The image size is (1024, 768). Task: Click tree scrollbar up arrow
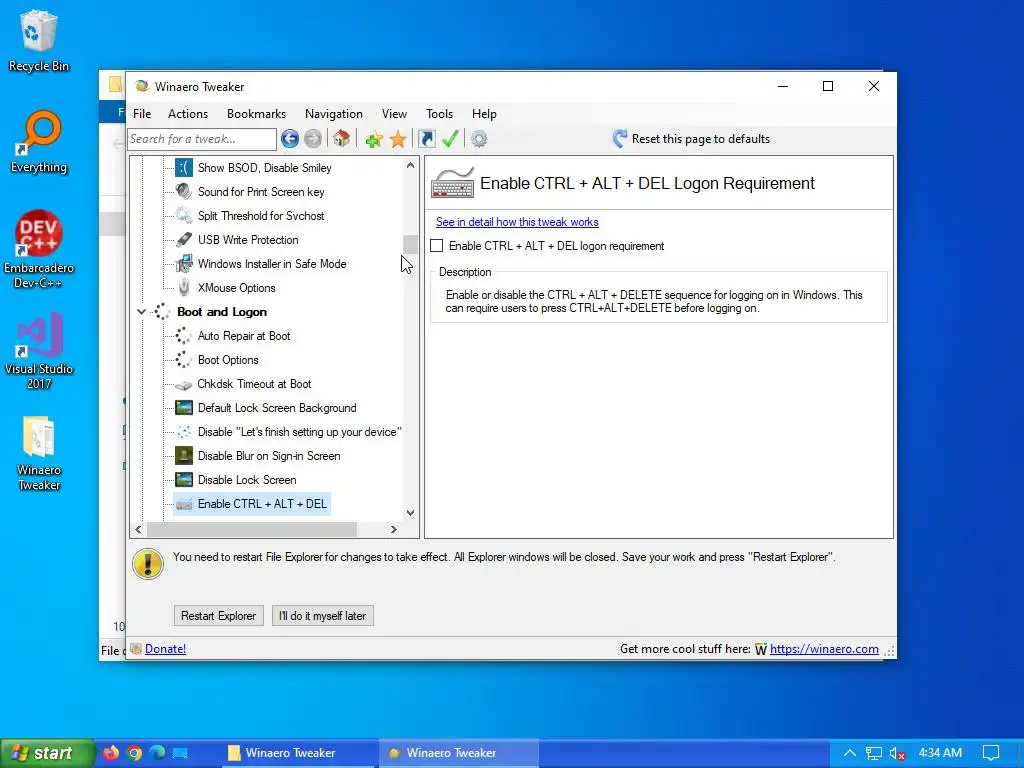point(410,165)
